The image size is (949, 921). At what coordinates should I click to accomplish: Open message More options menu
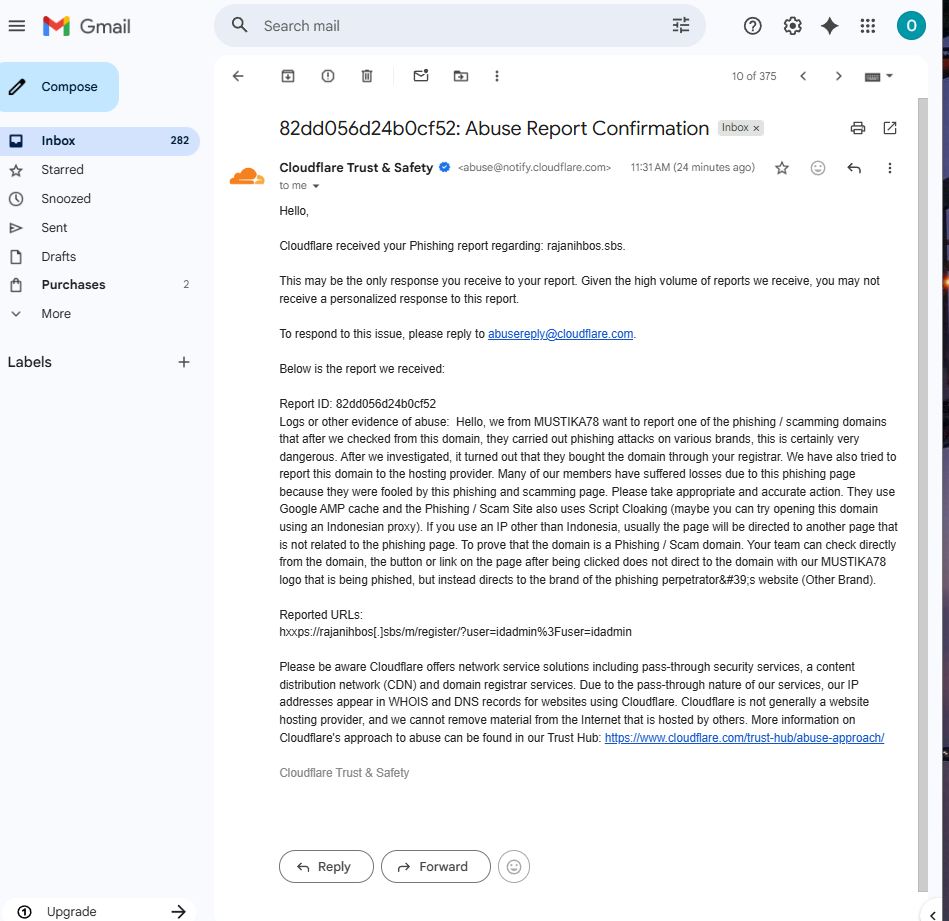click(x=890, y=168)
